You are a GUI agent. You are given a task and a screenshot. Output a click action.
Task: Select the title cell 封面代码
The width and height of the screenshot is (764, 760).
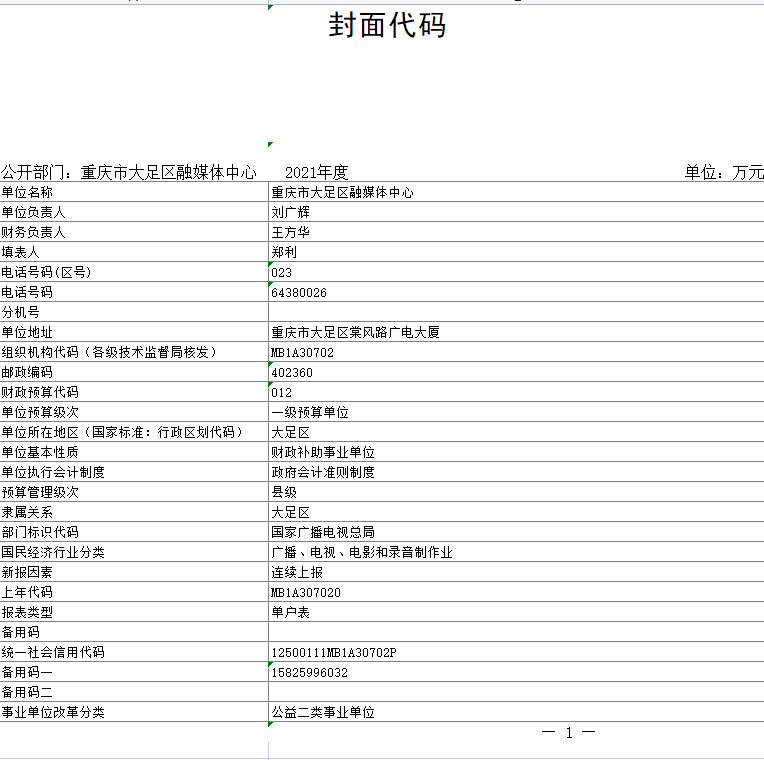387,25
